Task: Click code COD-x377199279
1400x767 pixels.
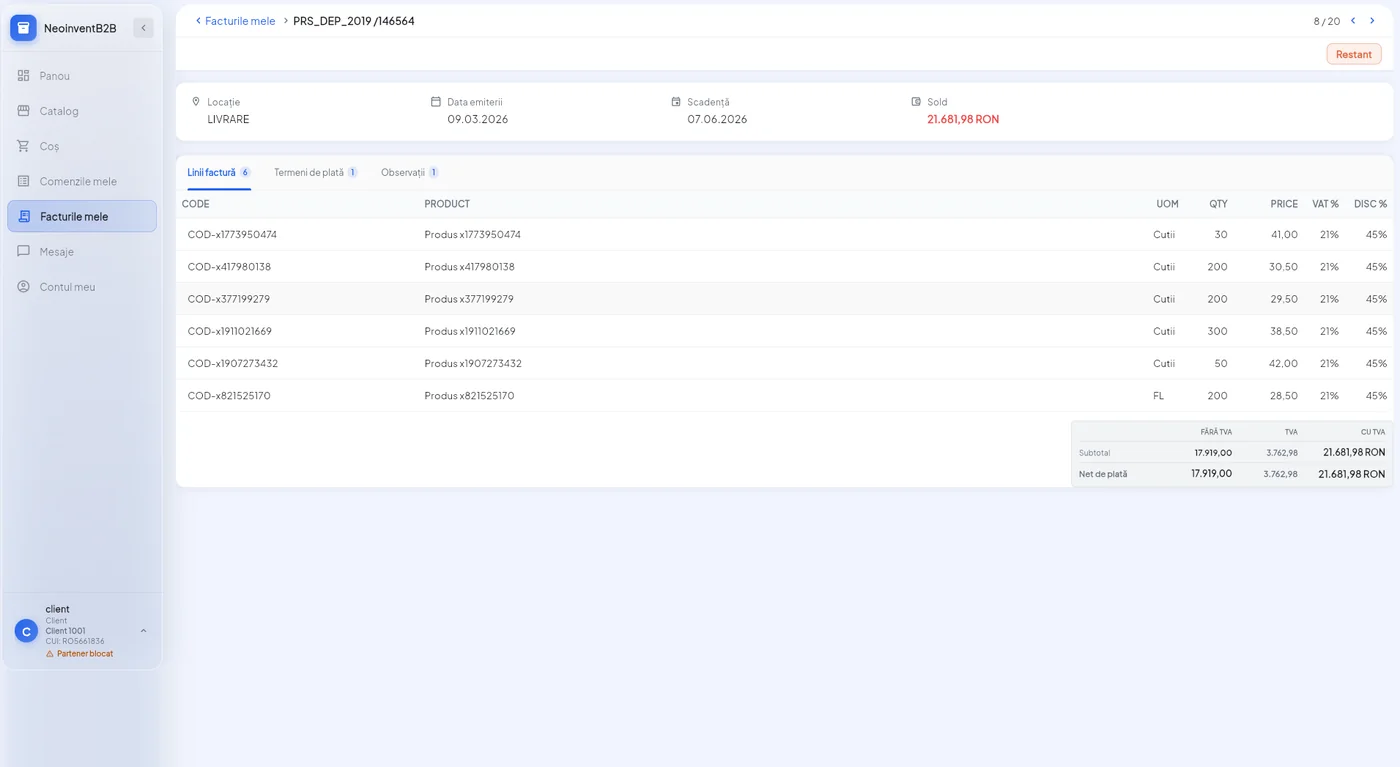Action: pyautogui.click(x=229, y=299)
